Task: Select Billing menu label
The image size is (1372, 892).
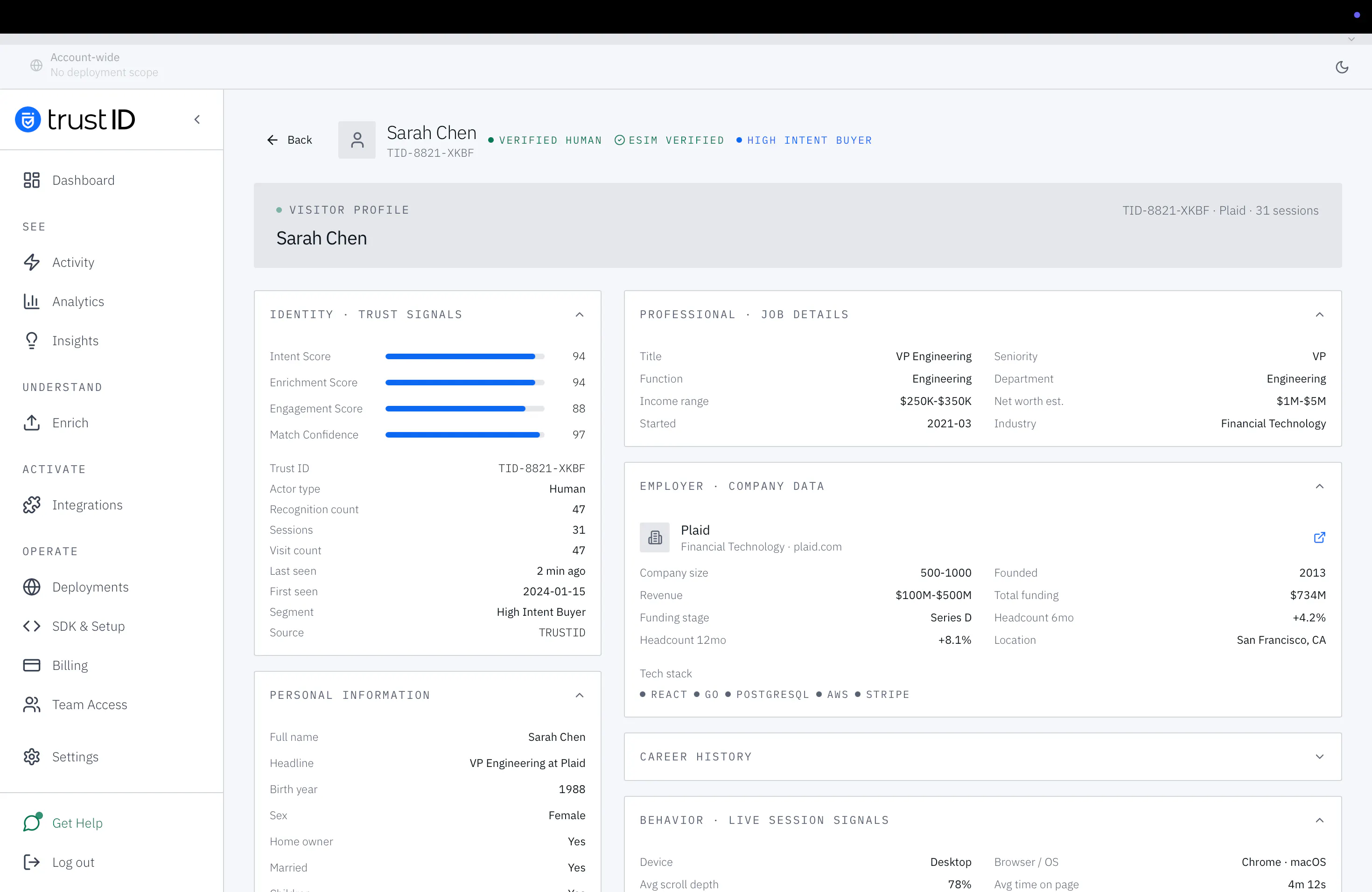Action: click(x=70, y=666)
